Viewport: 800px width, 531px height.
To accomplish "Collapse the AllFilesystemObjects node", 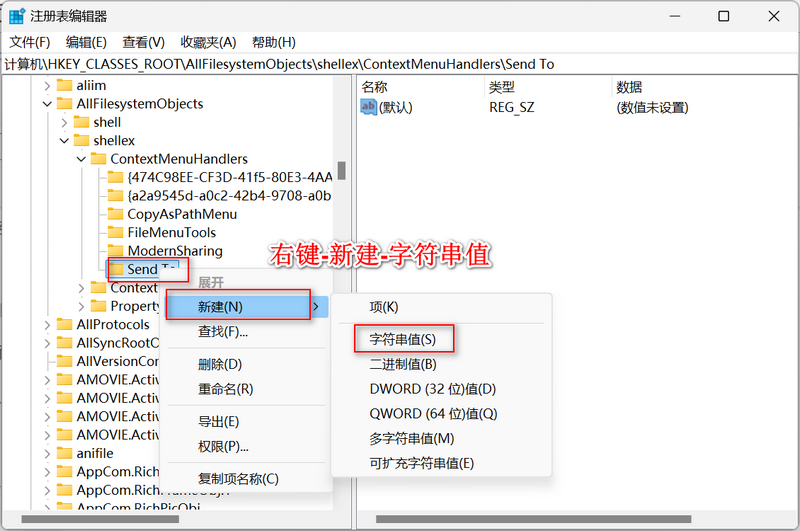I will [x=47, y=104].
